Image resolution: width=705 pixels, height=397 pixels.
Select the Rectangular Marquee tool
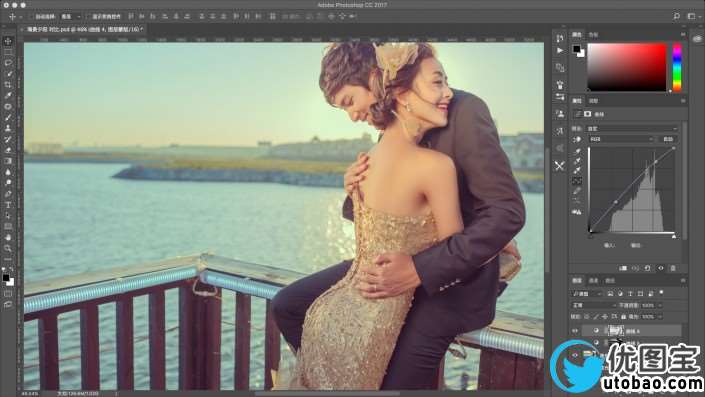(8, 52)
